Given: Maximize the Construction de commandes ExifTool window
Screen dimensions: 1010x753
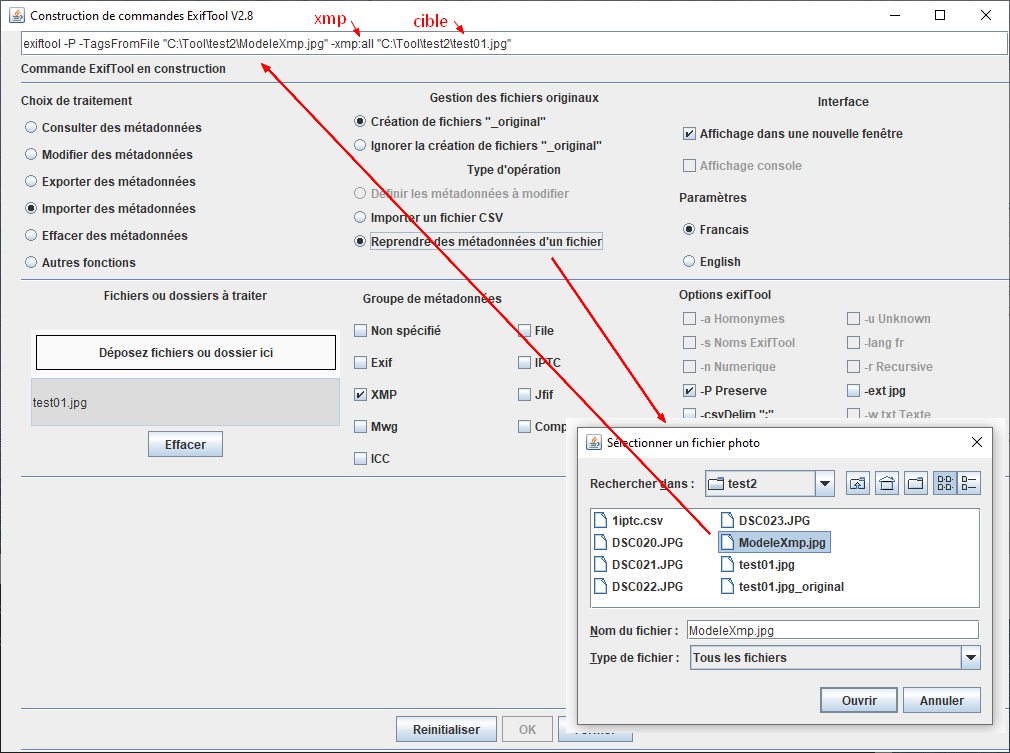Looking at the screenshot, I should coord(940,15).
